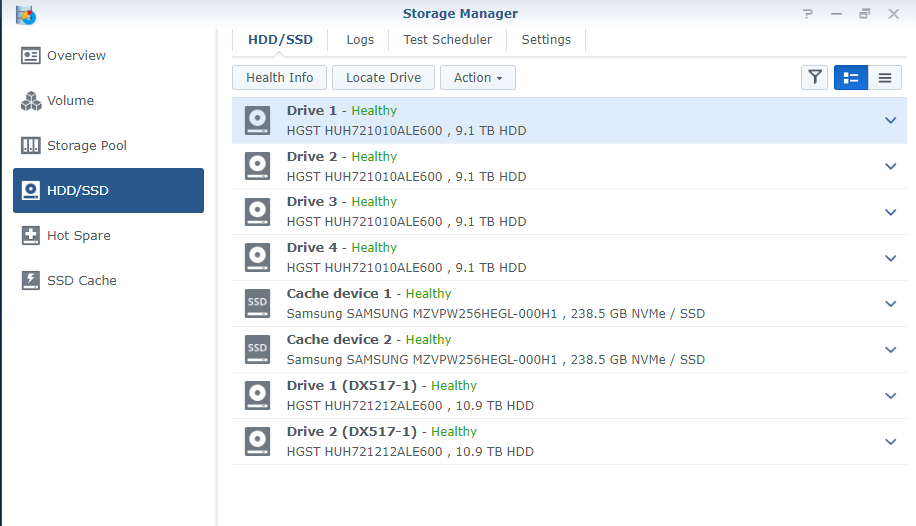This screenshot has width=916, height=526.
Task: Select the Drive 3 Healthy status
Action: pos(374,202)
